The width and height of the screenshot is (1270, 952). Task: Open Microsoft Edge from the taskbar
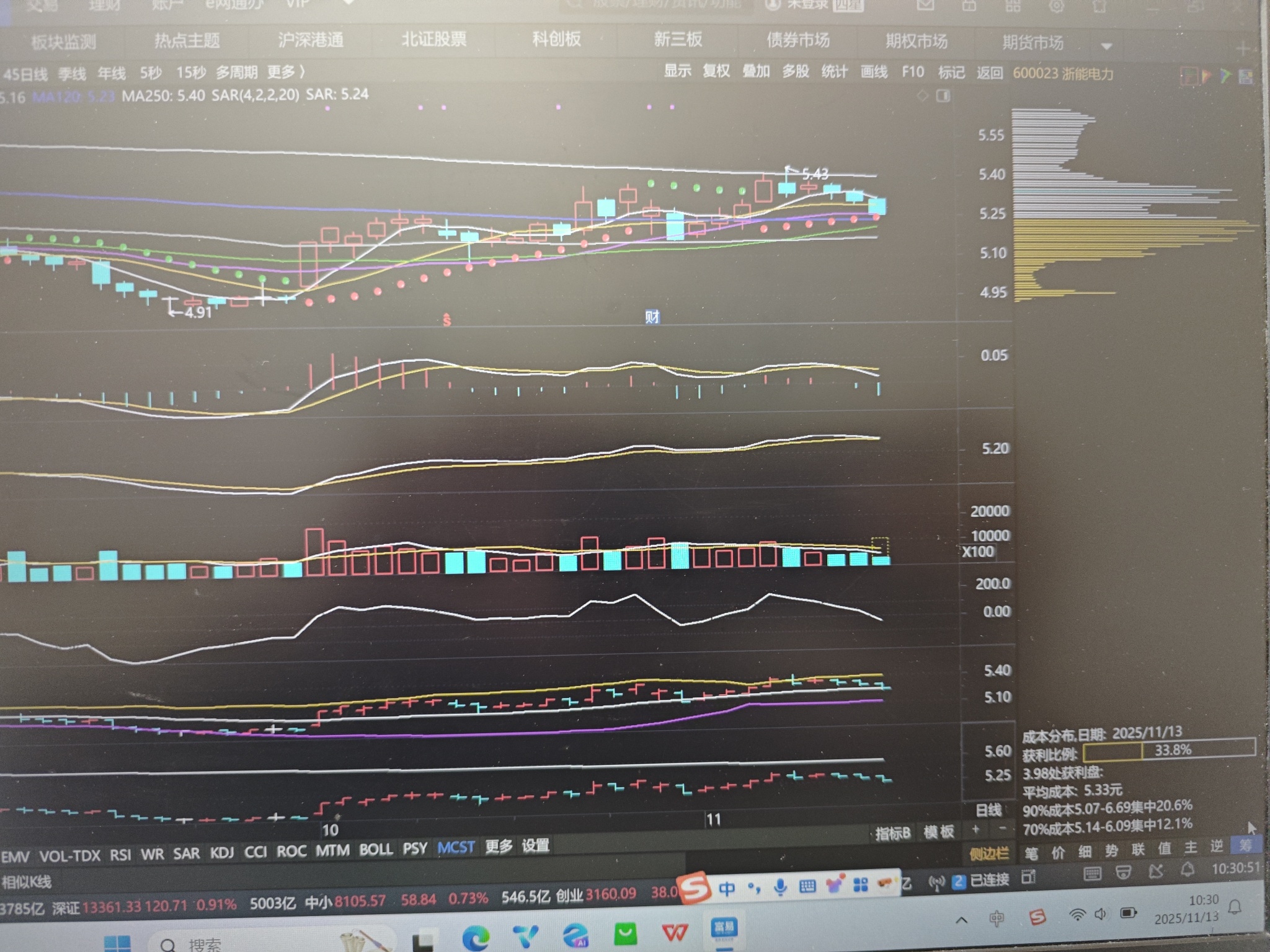(x=475, y=938)
